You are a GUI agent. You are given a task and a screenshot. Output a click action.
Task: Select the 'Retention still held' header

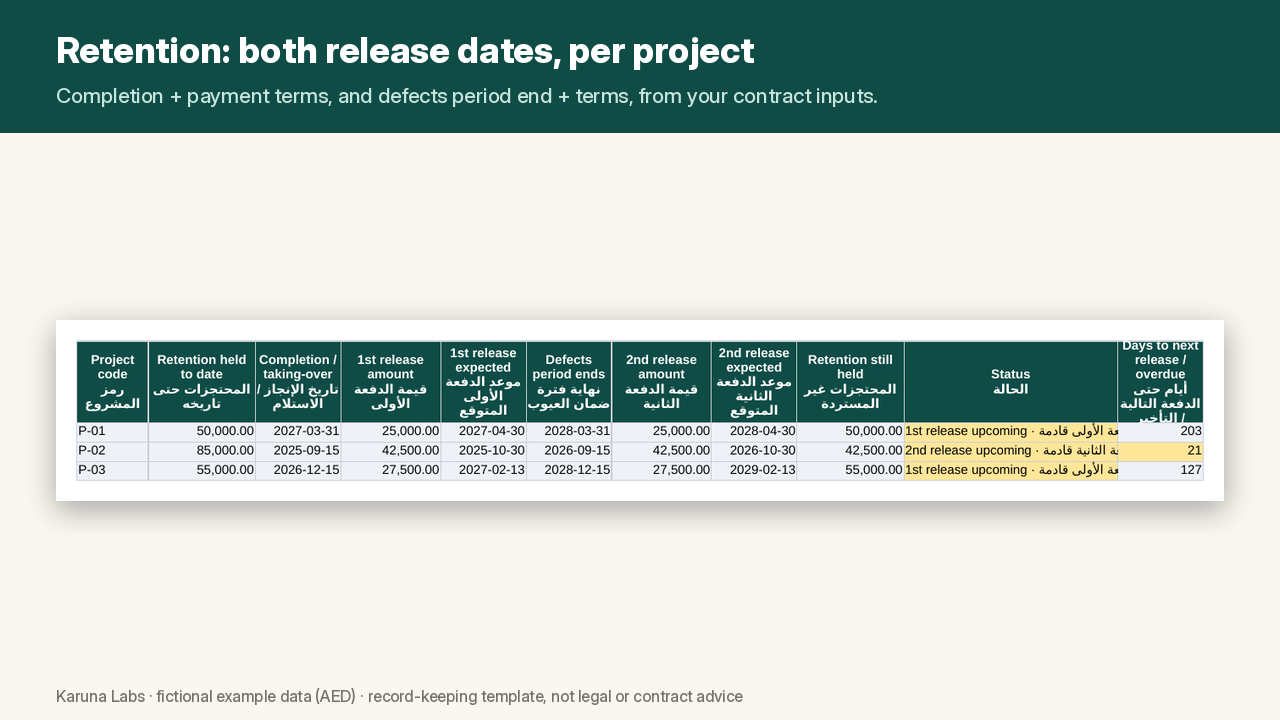pos(850,382)
